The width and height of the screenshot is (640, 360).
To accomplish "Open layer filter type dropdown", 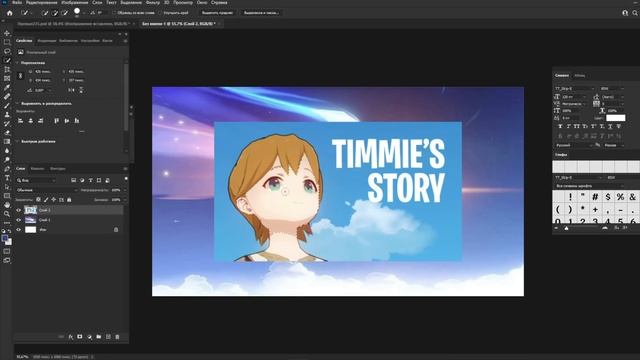I will [x=36, y=180].
